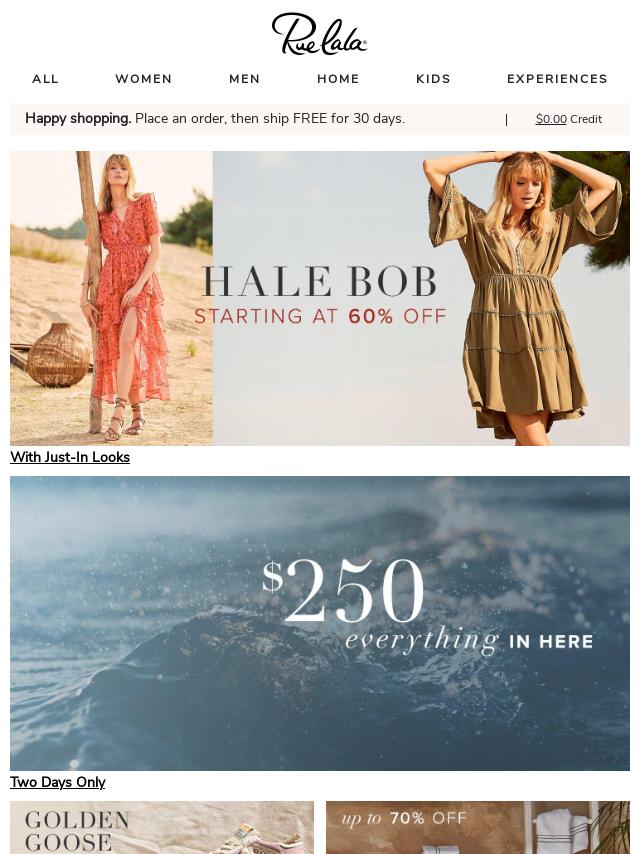
Task: Open the $250 everything in here banner
Action: 320,623
